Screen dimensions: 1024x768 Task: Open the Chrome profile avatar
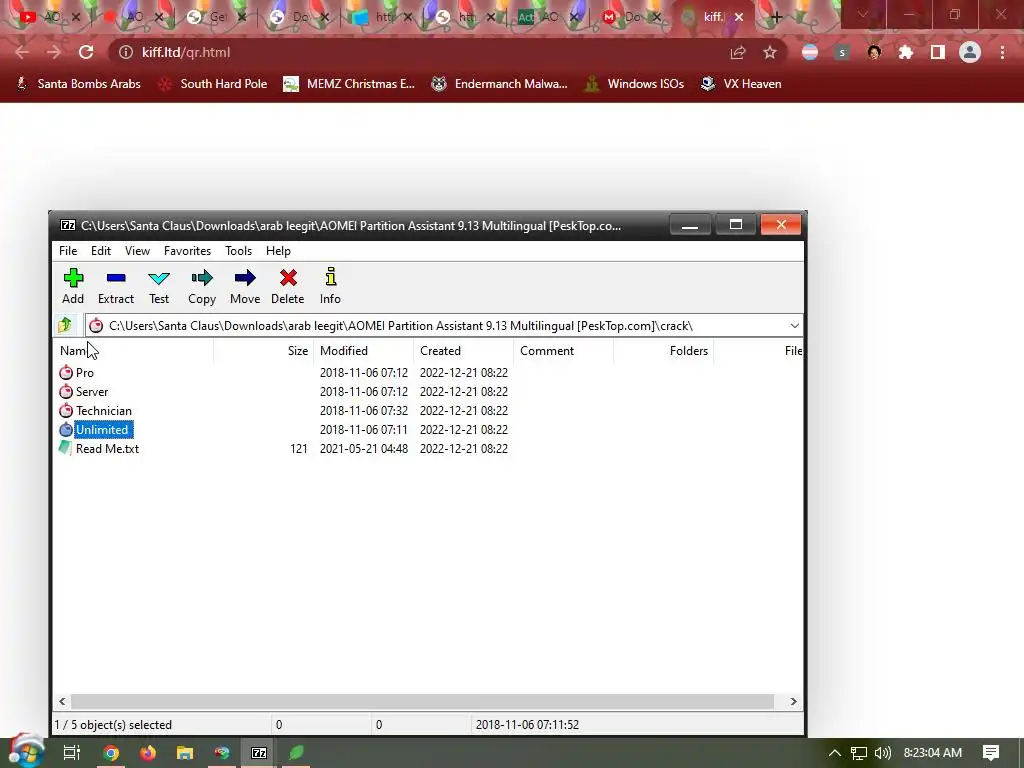click(x=970, y=52)
